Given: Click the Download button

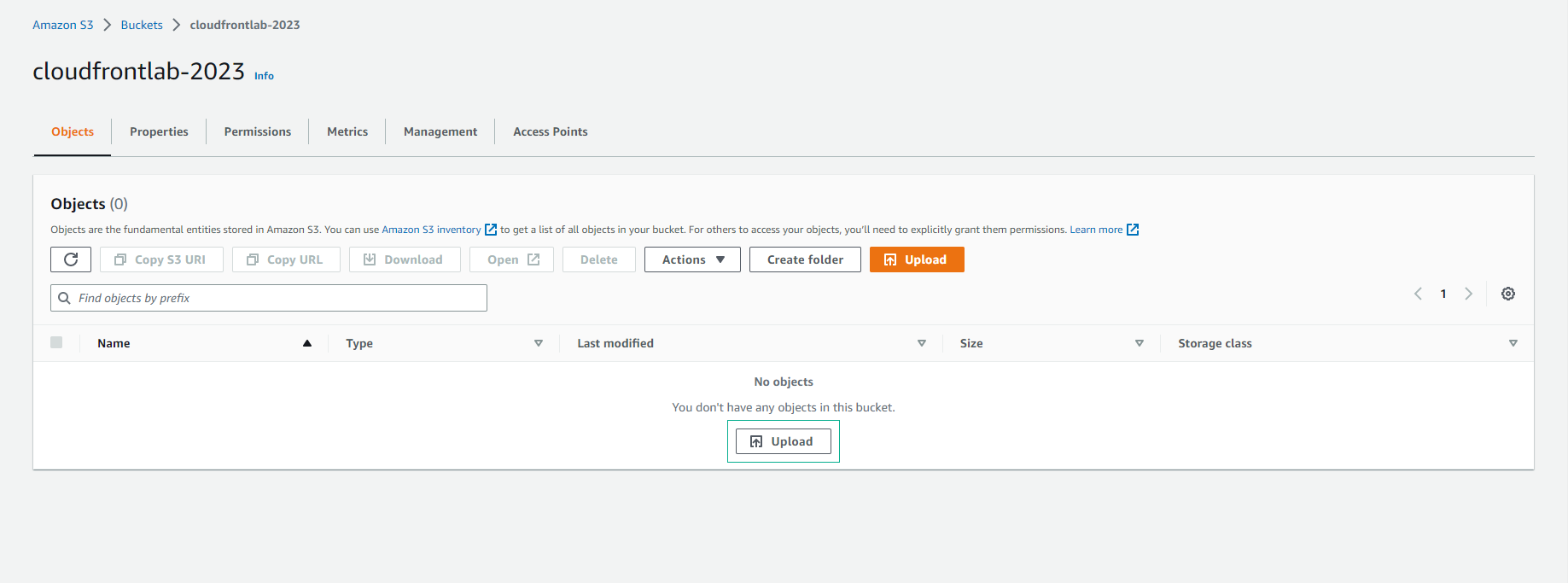Looking at the screenshot, I should point(405,259).
